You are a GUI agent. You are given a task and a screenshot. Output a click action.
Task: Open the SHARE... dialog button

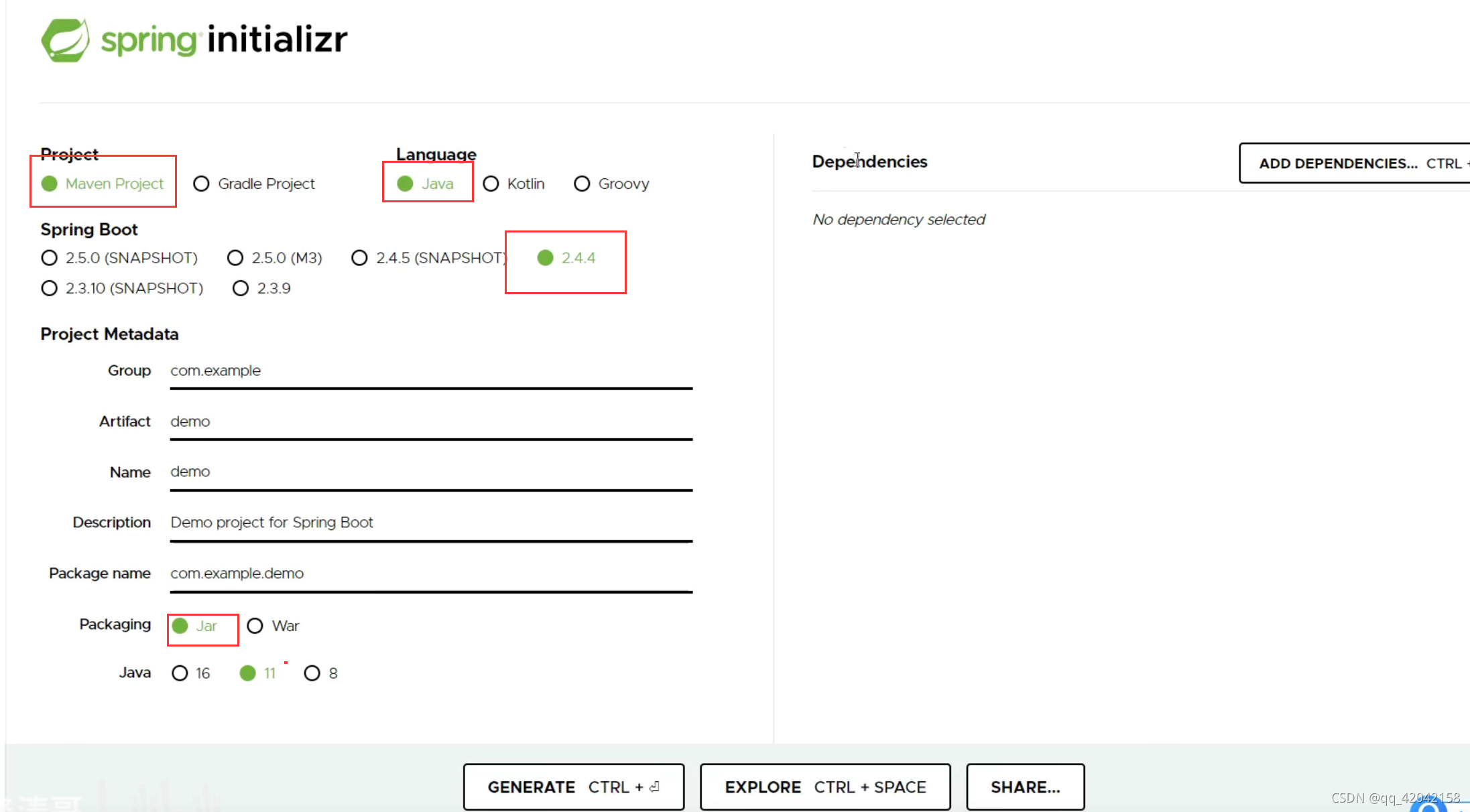click(1026, 787)
